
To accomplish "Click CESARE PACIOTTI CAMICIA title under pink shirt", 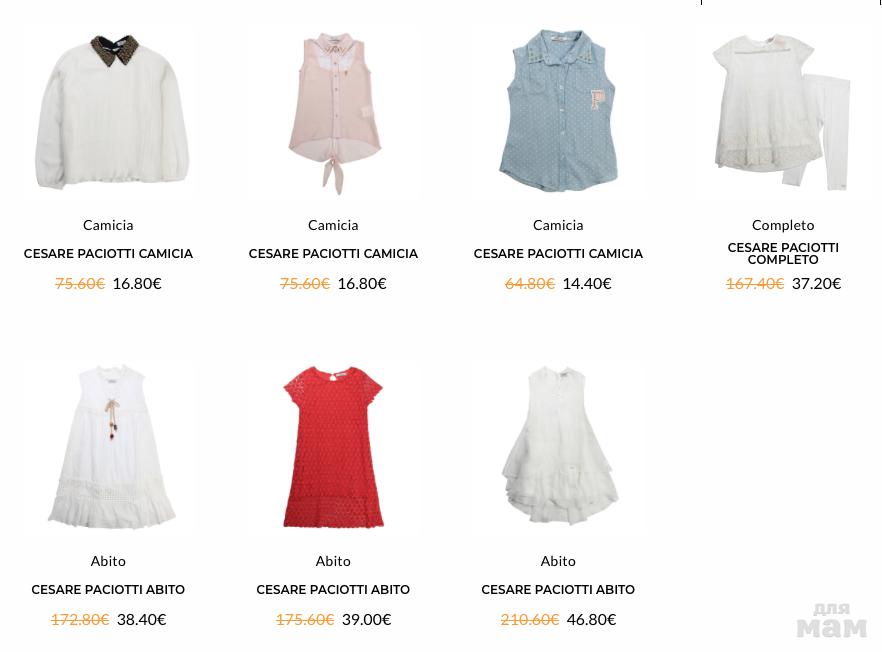I will click(x=333, y=254).
